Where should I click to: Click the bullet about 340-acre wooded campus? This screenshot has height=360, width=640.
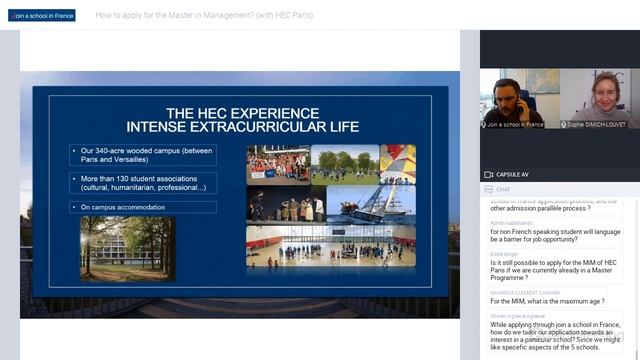pyautogui.click(x=143, y=155)
